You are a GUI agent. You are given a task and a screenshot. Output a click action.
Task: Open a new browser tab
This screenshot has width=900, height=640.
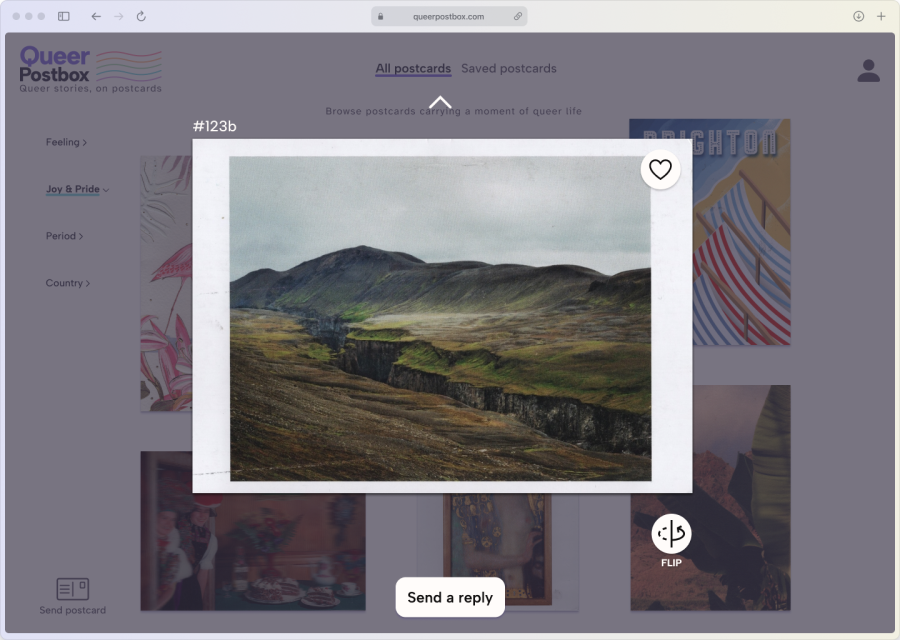point(881,16)
